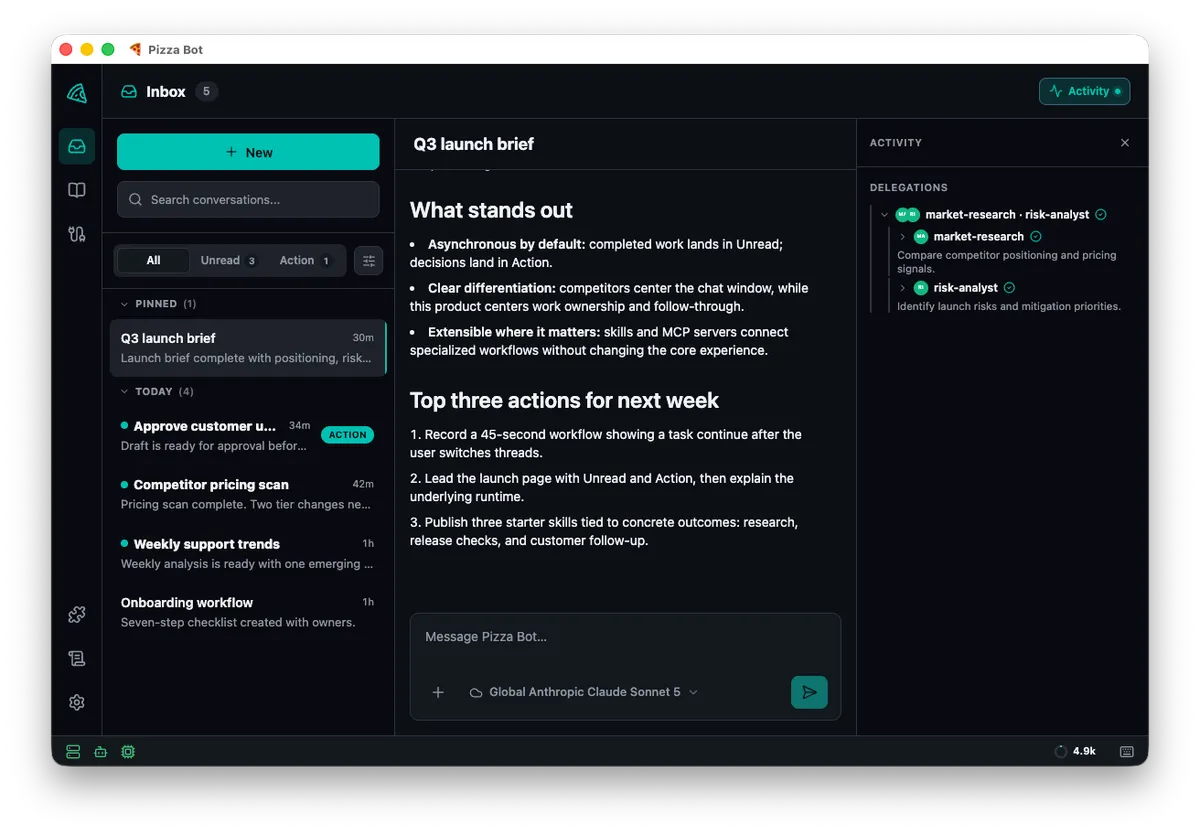
Task: Click the inbox tray icon beside Inbox title
Action: (129, 92)
